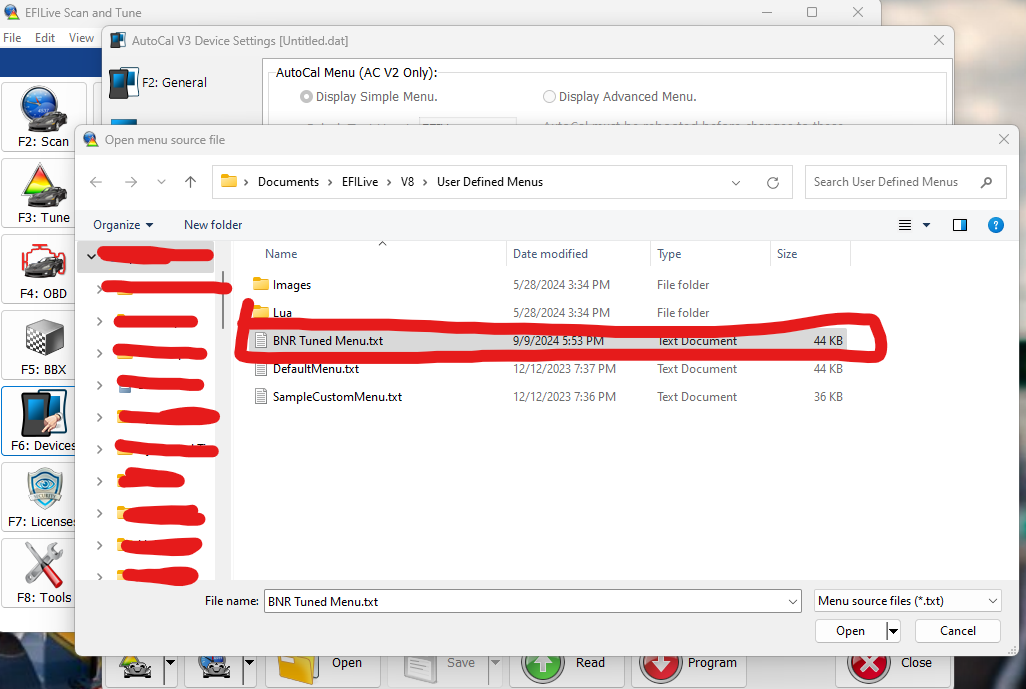Go forward in file dialog

131,182
